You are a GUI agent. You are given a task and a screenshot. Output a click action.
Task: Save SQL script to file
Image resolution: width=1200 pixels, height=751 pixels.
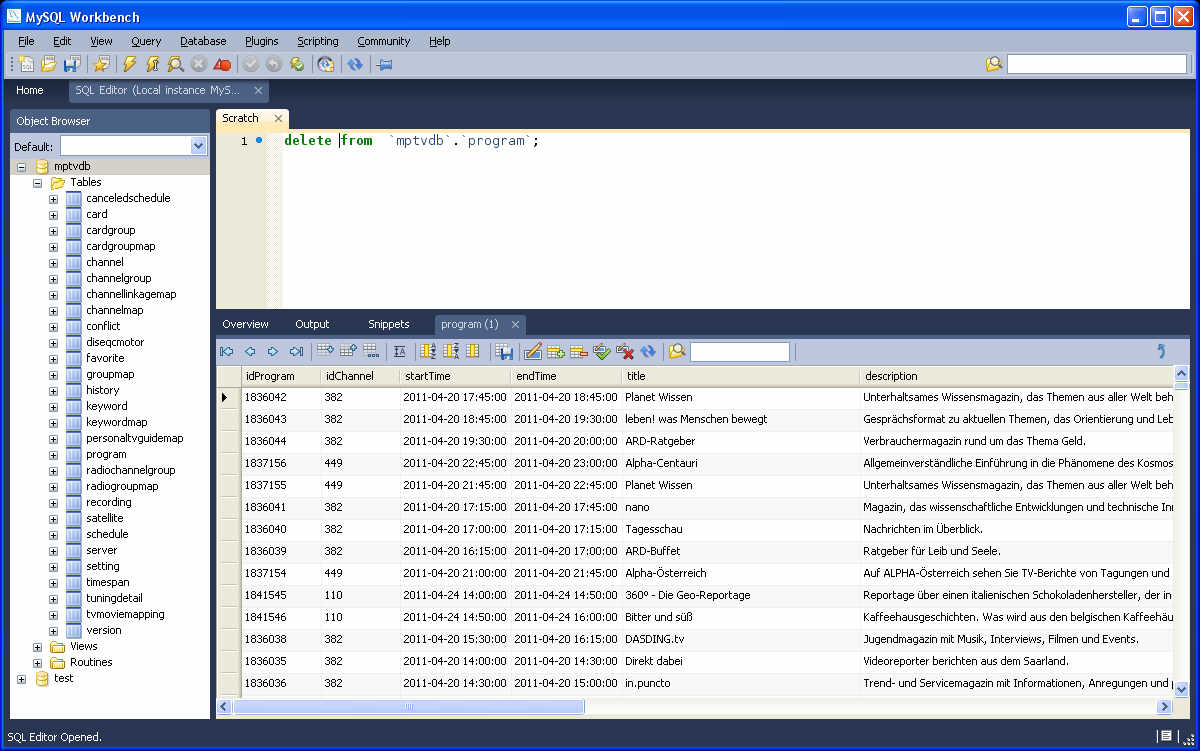(x=71, y=64)
